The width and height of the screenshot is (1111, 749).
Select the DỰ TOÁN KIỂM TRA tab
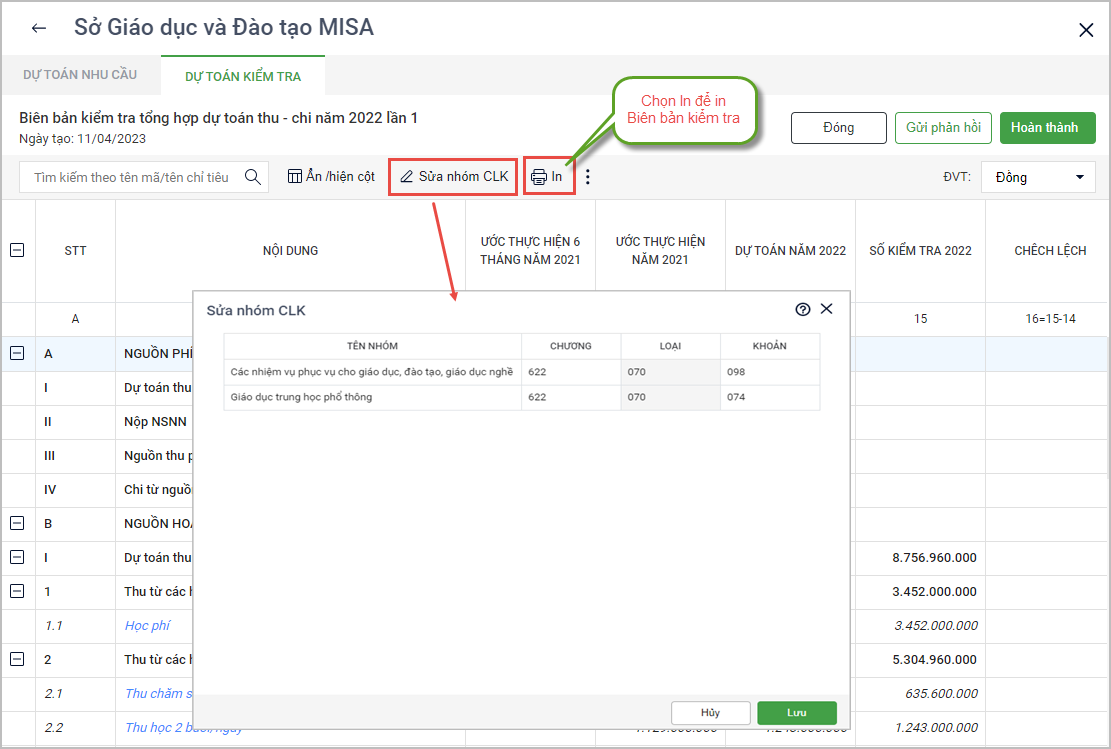point(243,76)
